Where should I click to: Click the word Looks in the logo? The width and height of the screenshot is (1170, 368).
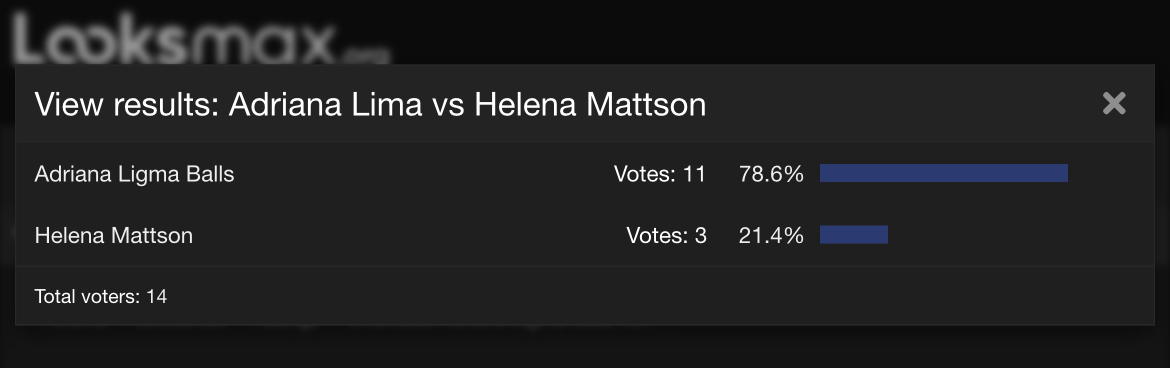[x=98, y=39]
